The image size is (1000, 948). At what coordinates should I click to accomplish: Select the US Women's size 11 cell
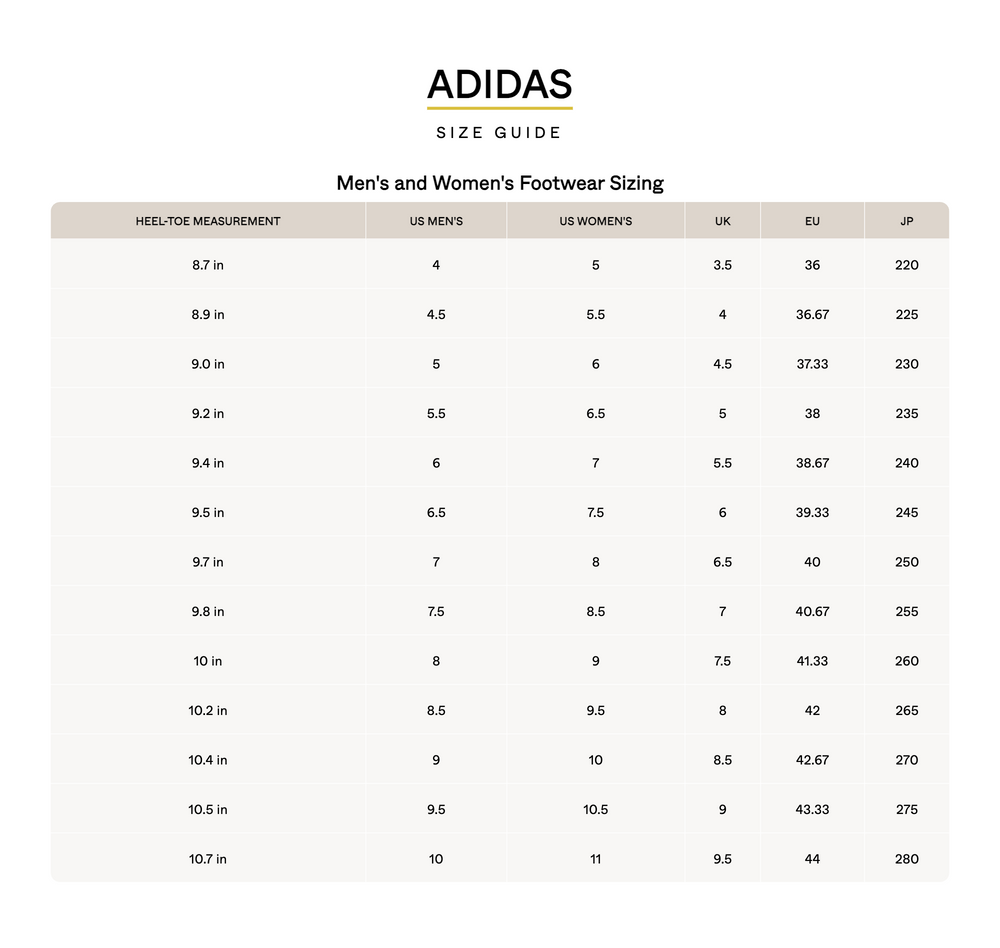595,859
